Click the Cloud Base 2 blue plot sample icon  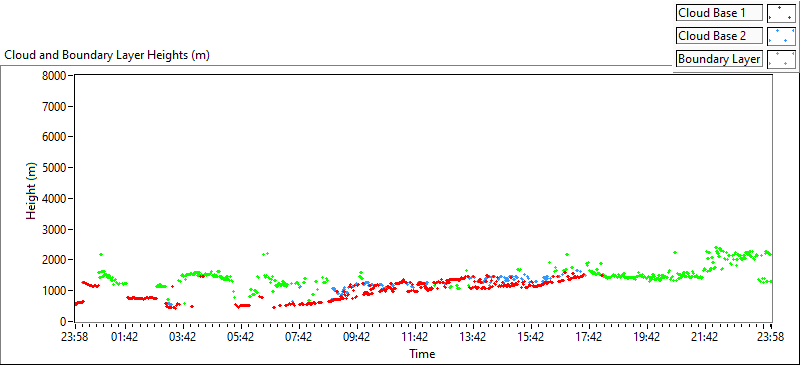(x=781, y=36)
